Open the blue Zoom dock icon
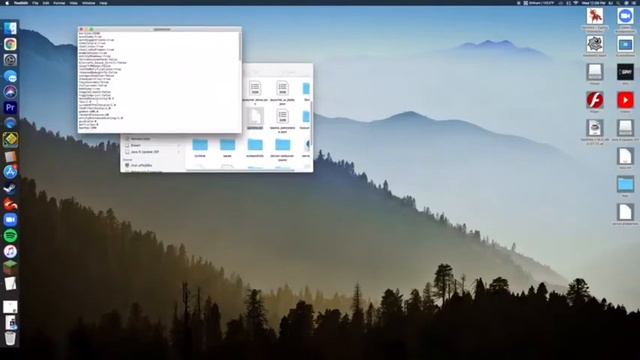Viewport: 640px width, 360px height. pos(10,220)
